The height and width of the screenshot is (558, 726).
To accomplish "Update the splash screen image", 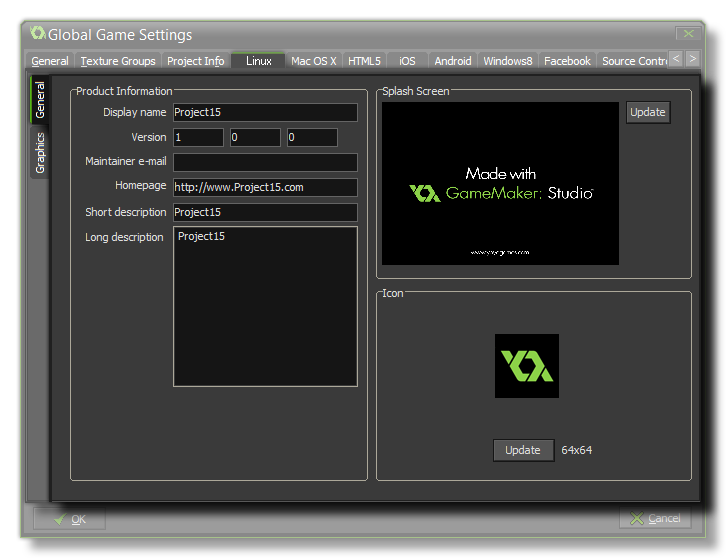I will point(647,112).
